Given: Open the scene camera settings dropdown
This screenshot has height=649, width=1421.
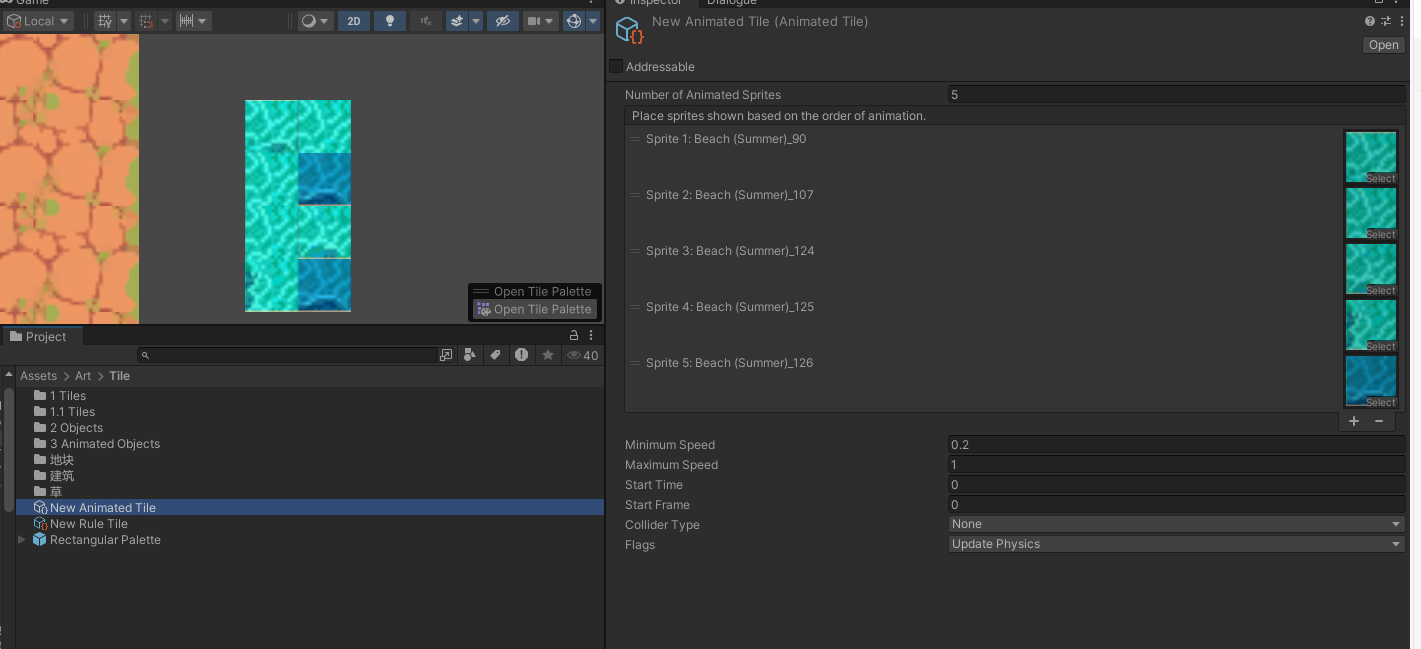Looking at the screenshot, I should click(540, 21).
